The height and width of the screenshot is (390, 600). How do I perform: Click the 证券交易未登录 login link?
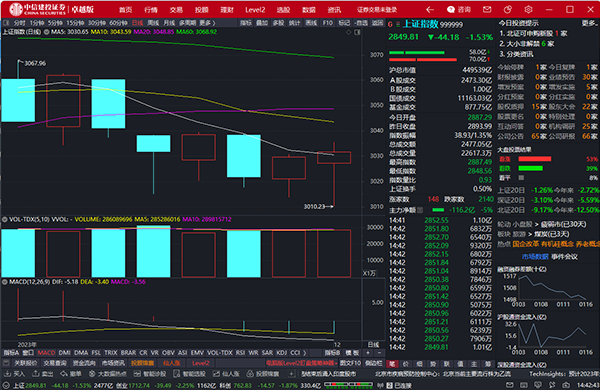pos(377,10)
